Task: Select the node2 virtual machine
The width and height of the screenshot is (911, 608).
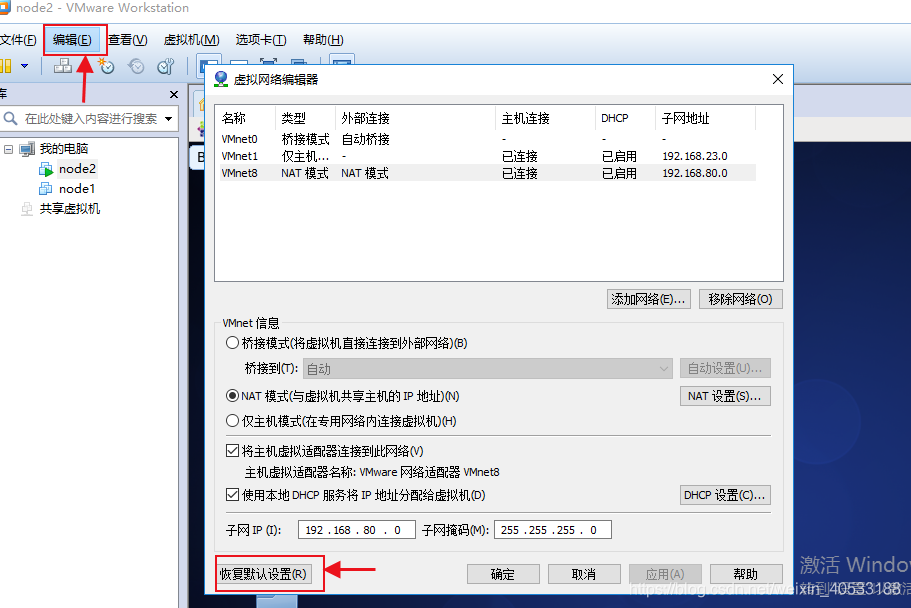Action: (77, 169)
